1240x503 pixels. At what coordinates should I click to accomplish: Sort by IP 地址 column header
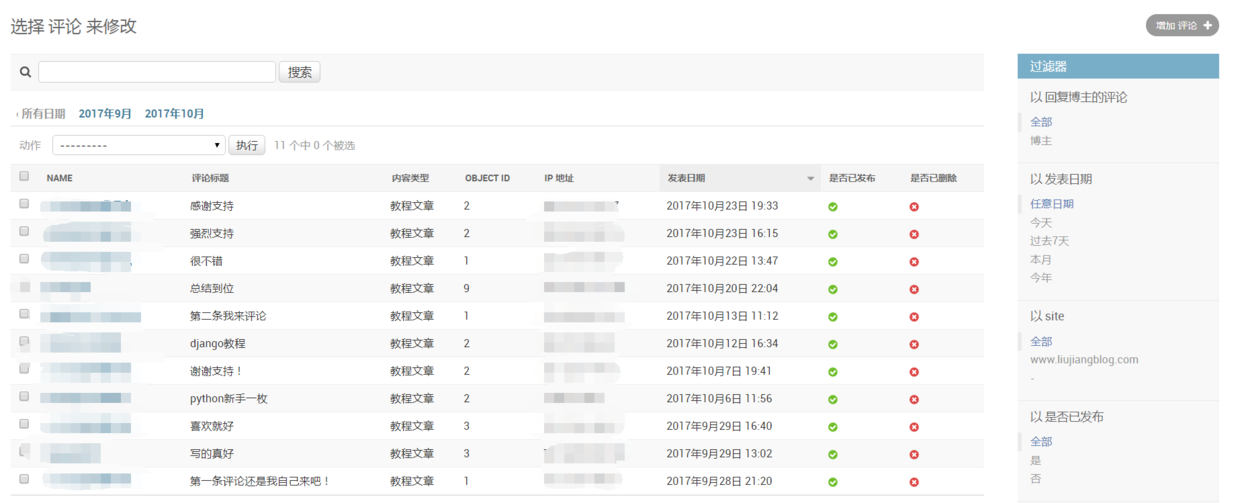pyautogui.click(x=559, y=178)
